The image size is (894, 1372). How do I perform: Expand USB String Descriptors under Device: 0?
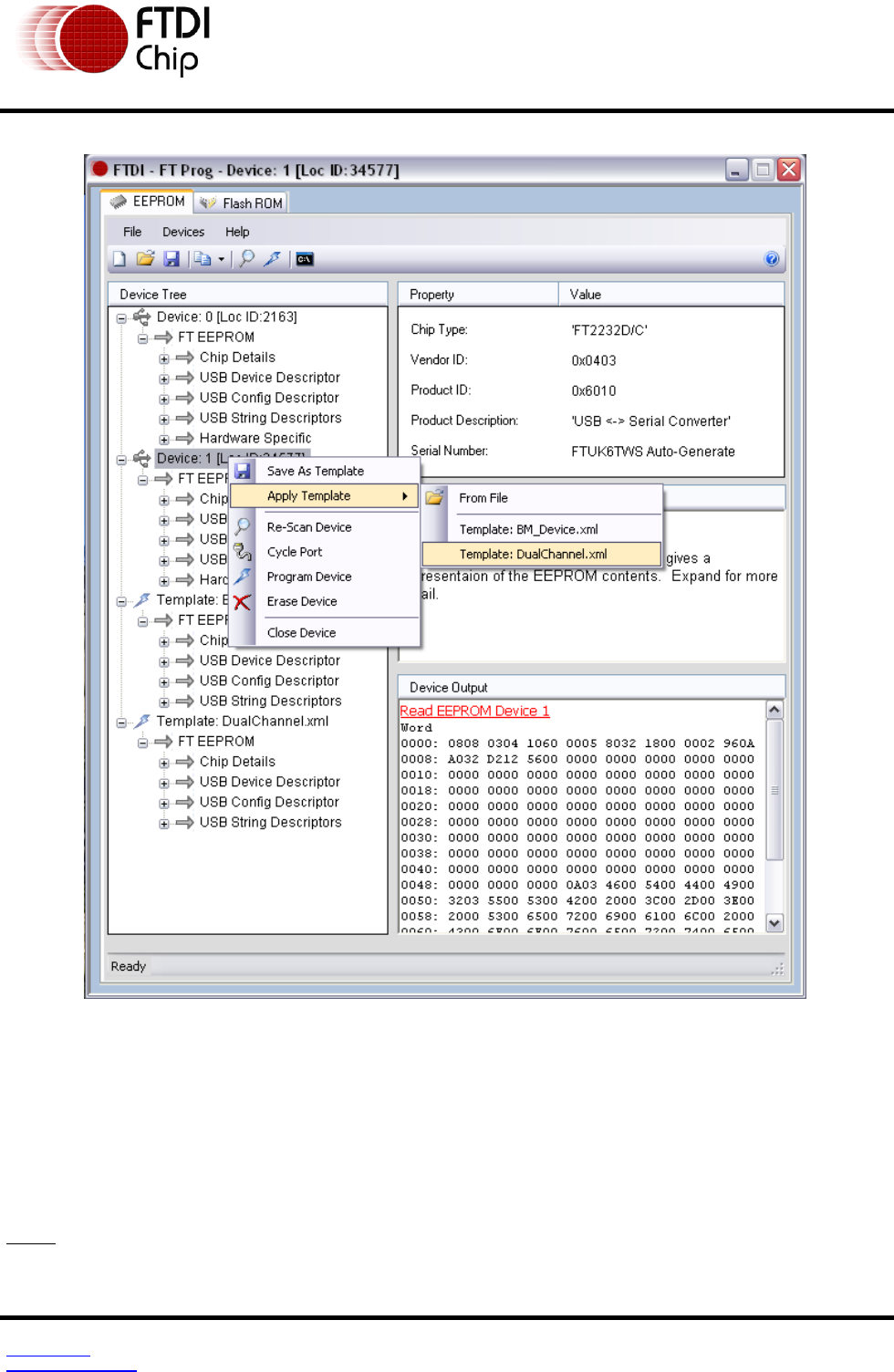pyautogui.click(x=164, y=420)
